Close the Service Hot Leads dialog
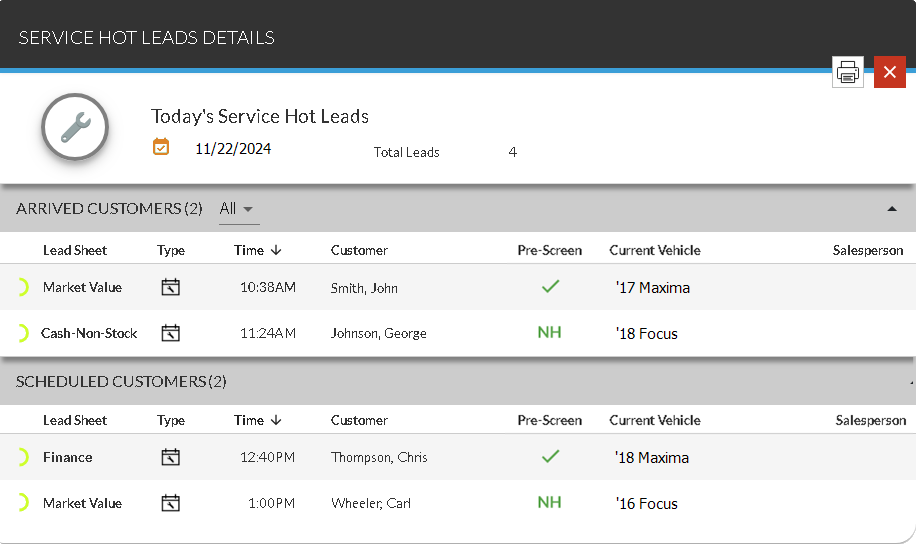 point(889,73)
